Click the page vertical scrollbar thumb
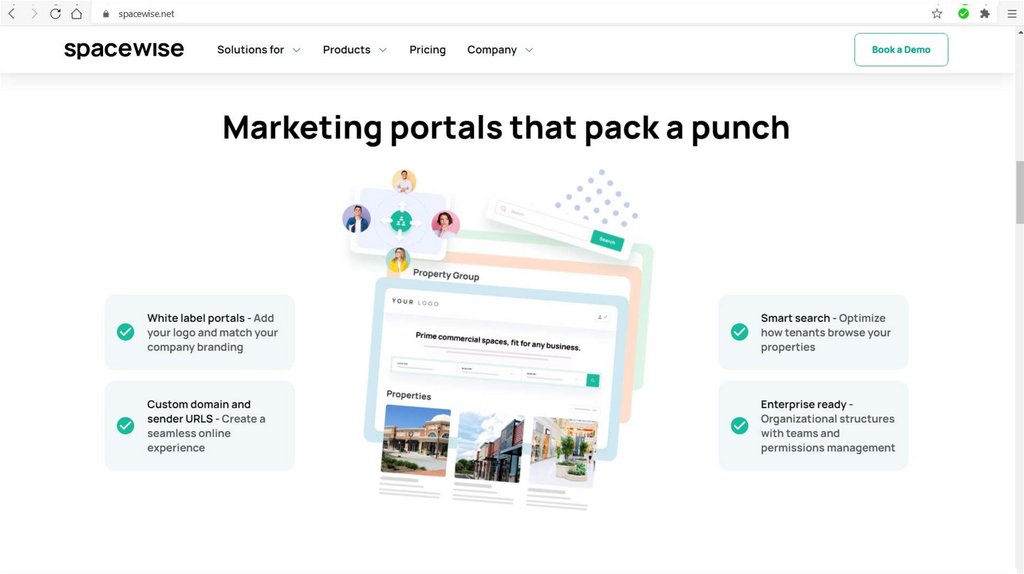 click(1019, 193)
